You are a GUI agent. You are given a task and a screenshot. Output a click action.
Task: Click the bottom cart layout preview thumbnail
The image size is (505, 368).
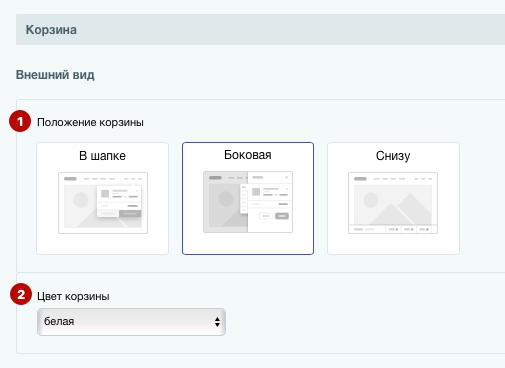click(393, 203)
